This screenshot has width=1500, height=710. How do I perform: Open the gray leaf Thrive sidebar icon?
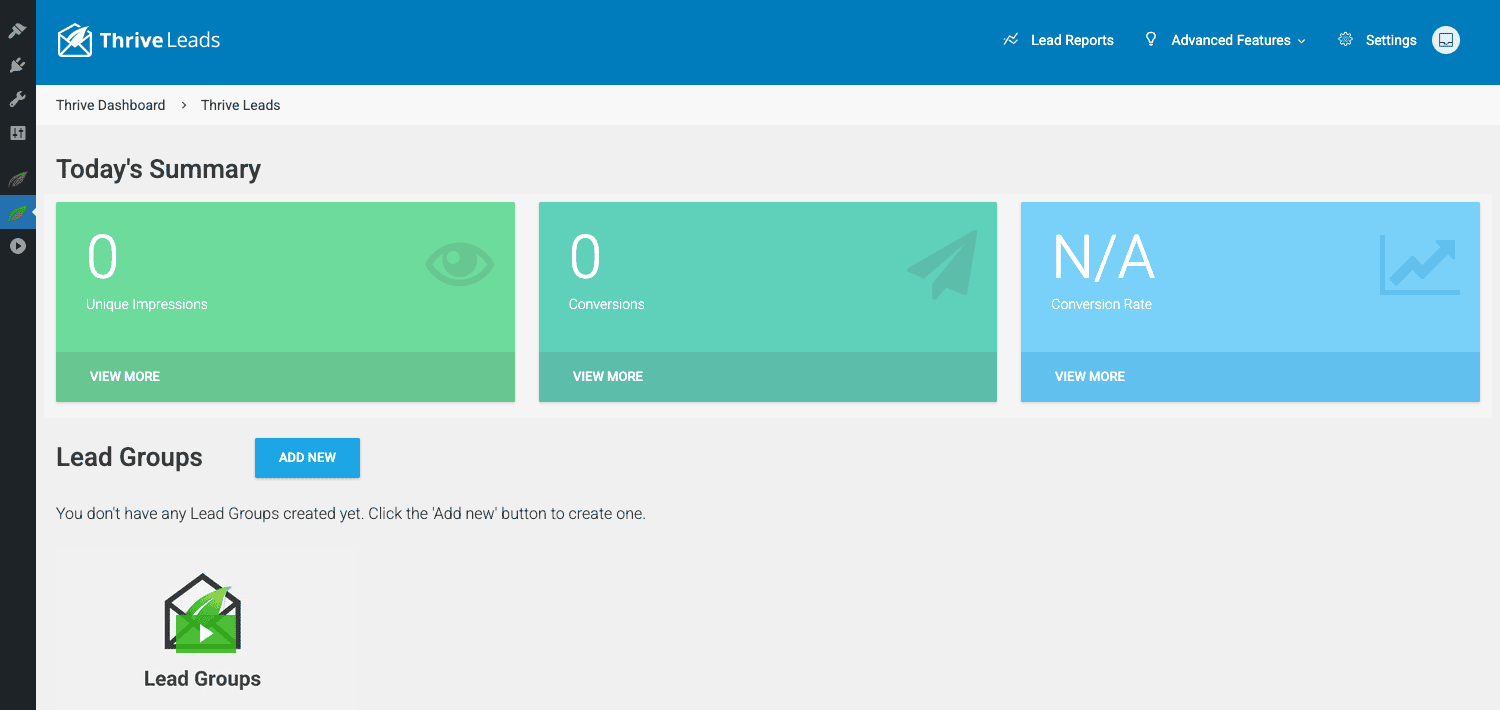pos(17,179)
